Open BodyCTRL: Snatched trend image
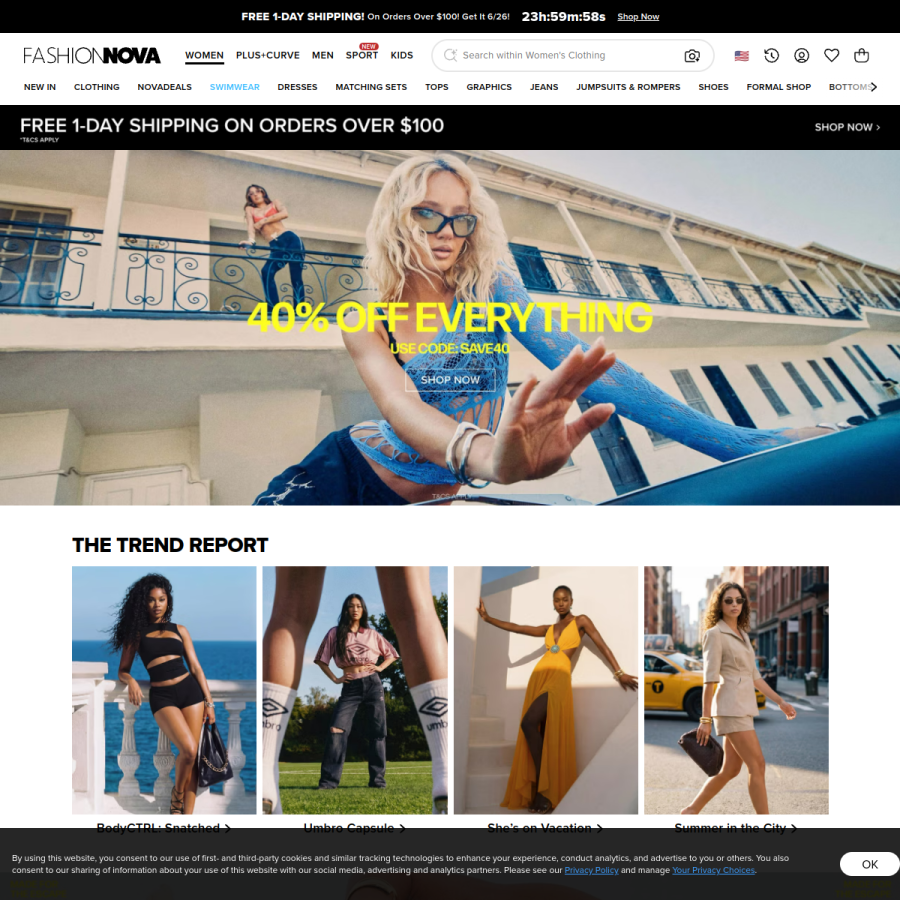This screenshot has width=900, height=900. (x=164, y=690)
